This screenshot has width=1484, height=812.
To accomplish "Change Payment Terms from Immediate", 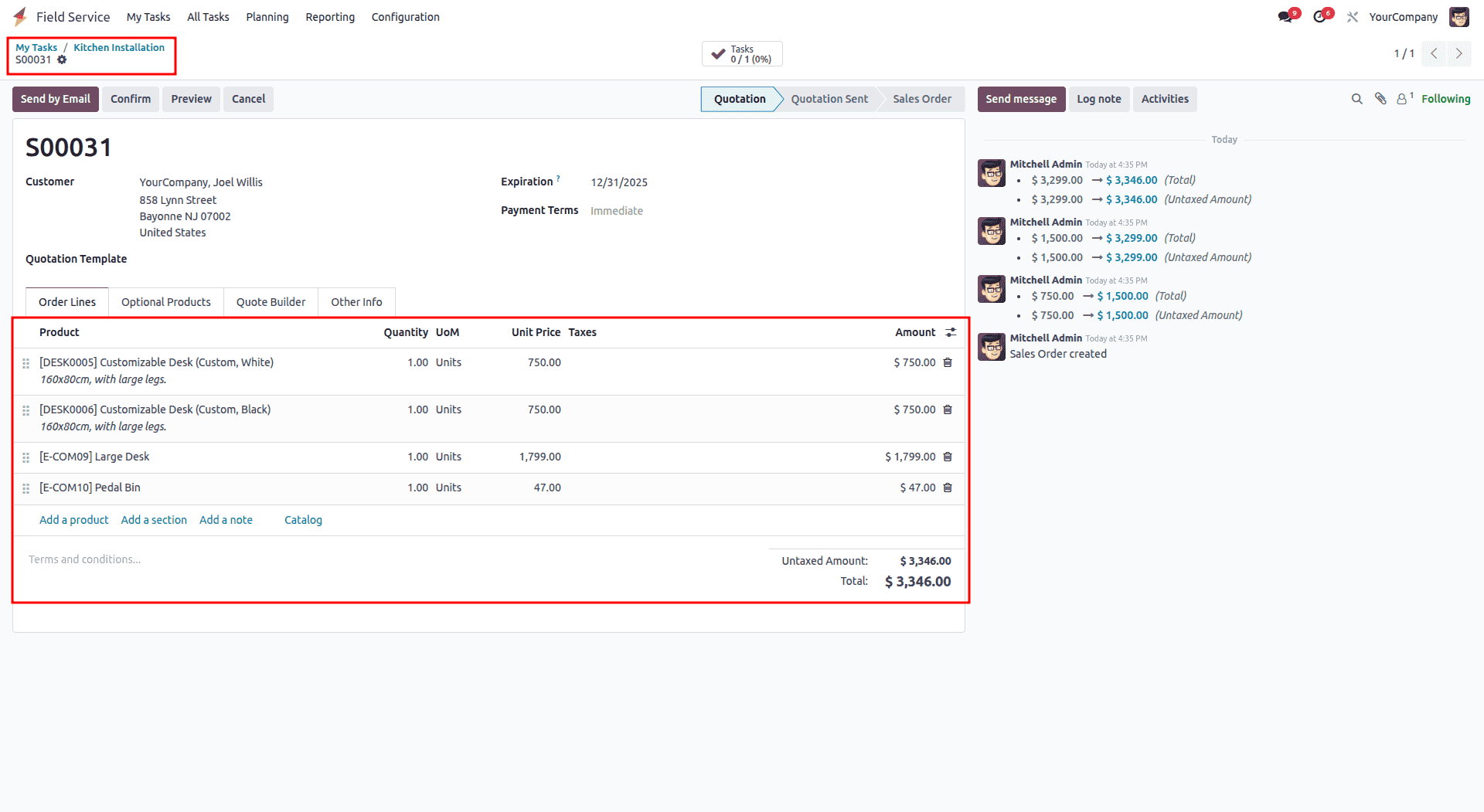I will 617,210.
